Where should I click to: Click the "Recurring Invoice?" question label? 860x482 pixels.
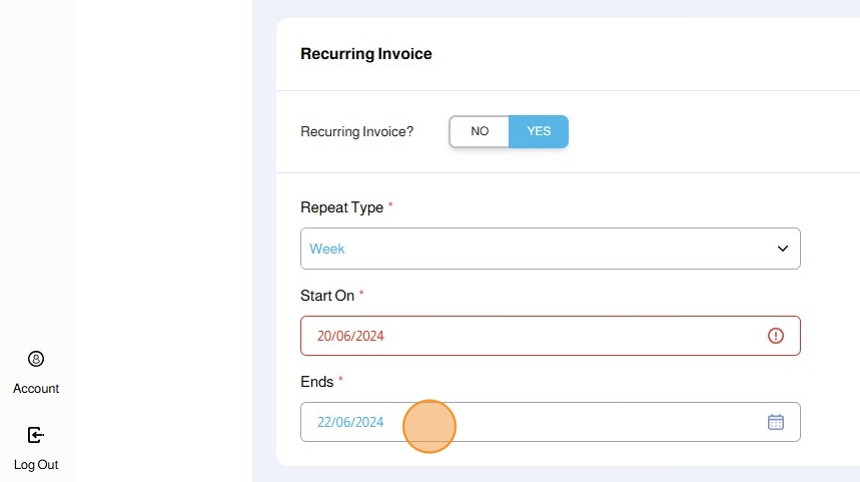pyautogui.click(x=357, y=131)
